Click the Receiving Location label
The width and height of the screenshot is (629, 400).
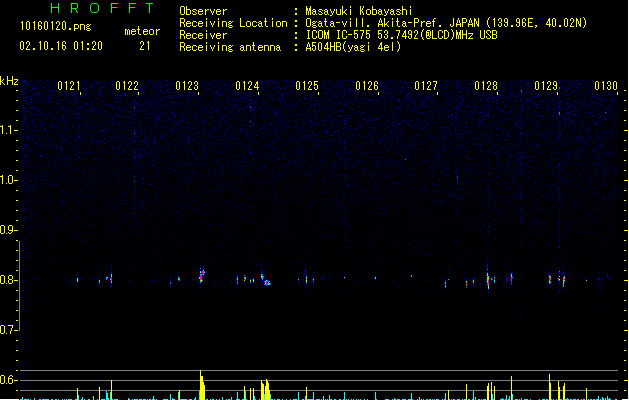[233, 23]
